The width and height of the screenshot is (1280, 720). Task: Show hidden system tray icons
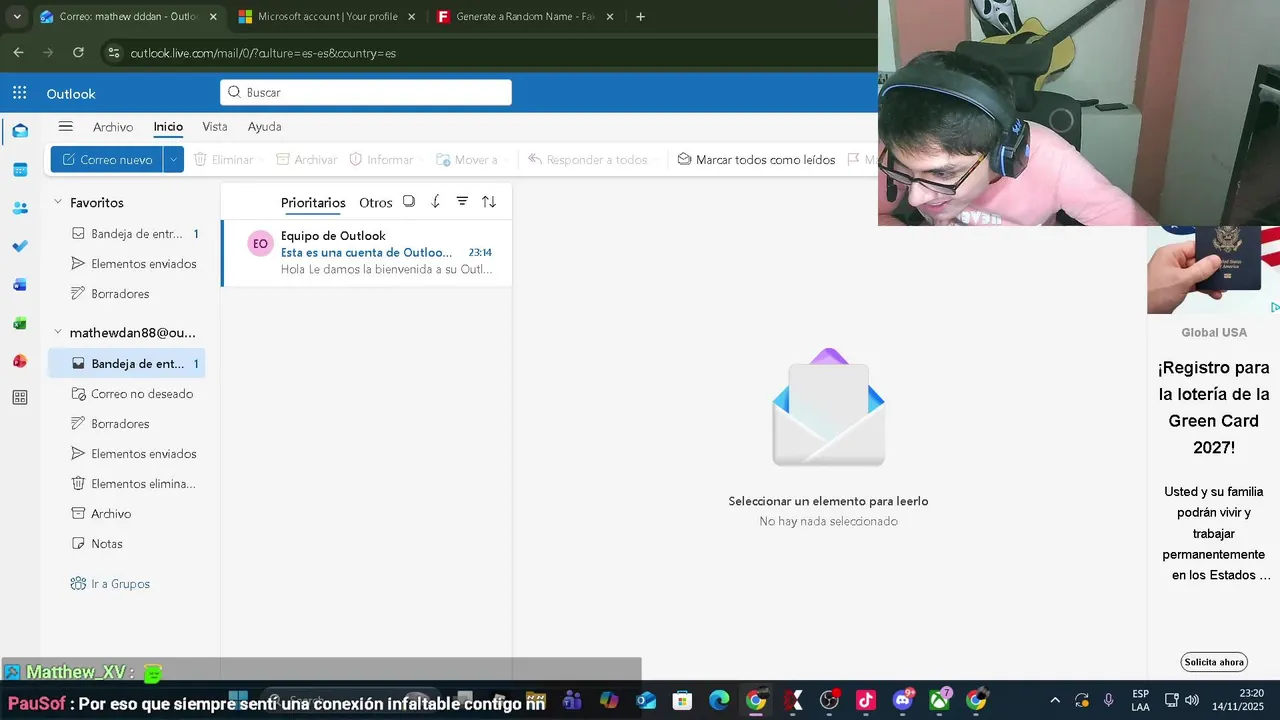(x=1054, y=700)
